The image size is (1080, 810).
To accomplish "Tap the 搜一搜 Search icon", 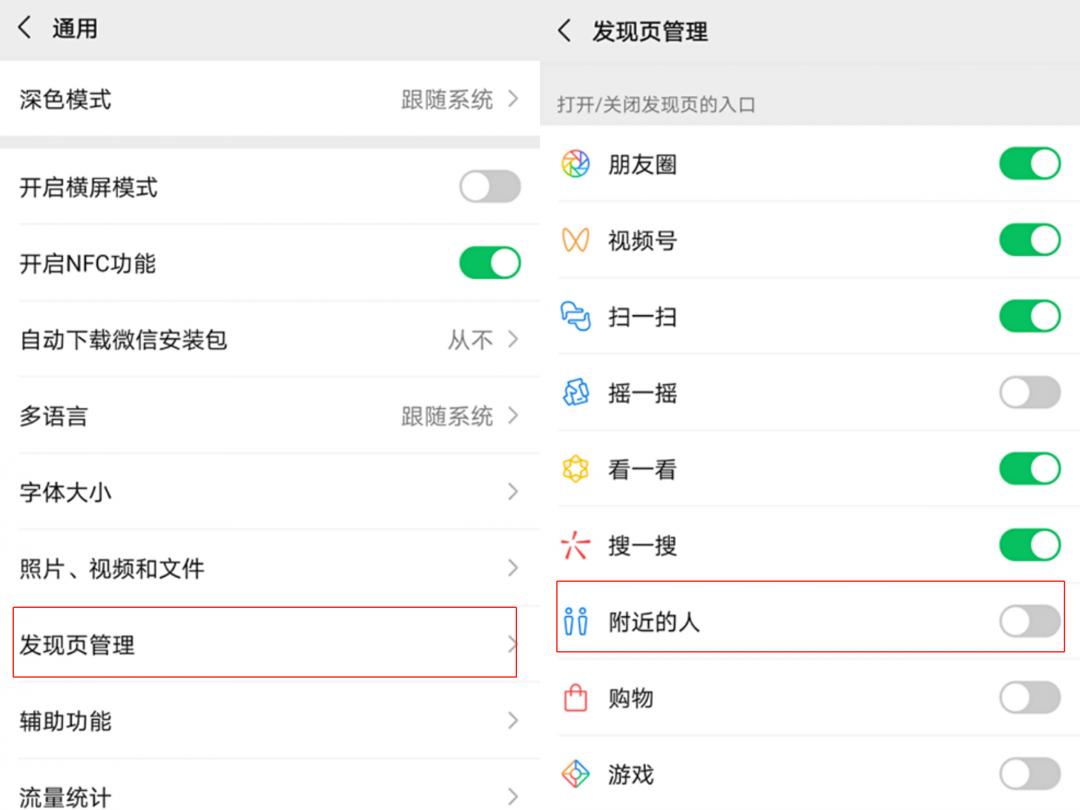I will click(575, 546).
